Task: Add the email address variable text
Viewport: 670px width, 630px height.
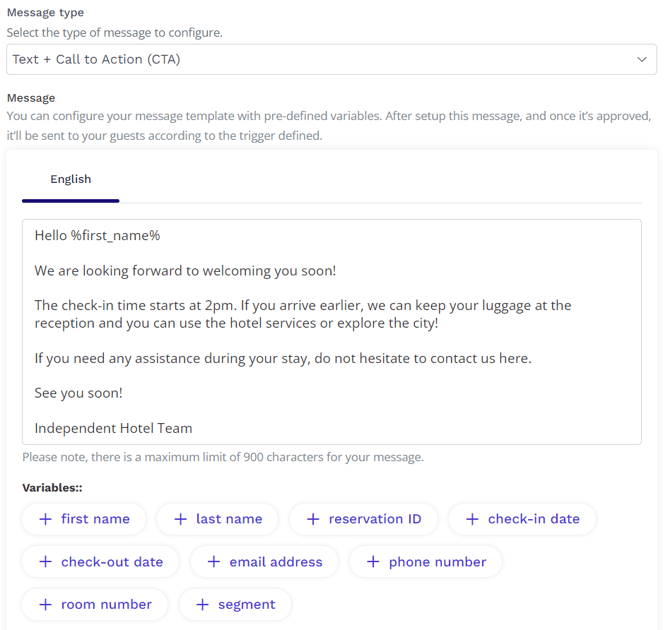Action: [x=276, y=562]
